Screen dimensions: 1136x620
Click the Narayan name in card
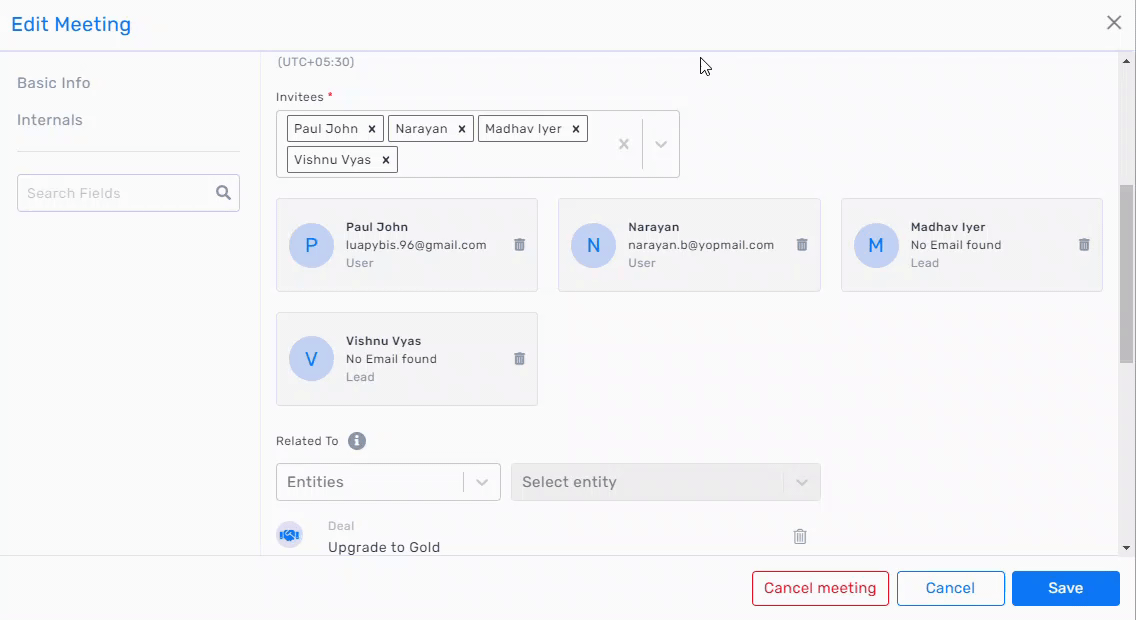[653, 227]
